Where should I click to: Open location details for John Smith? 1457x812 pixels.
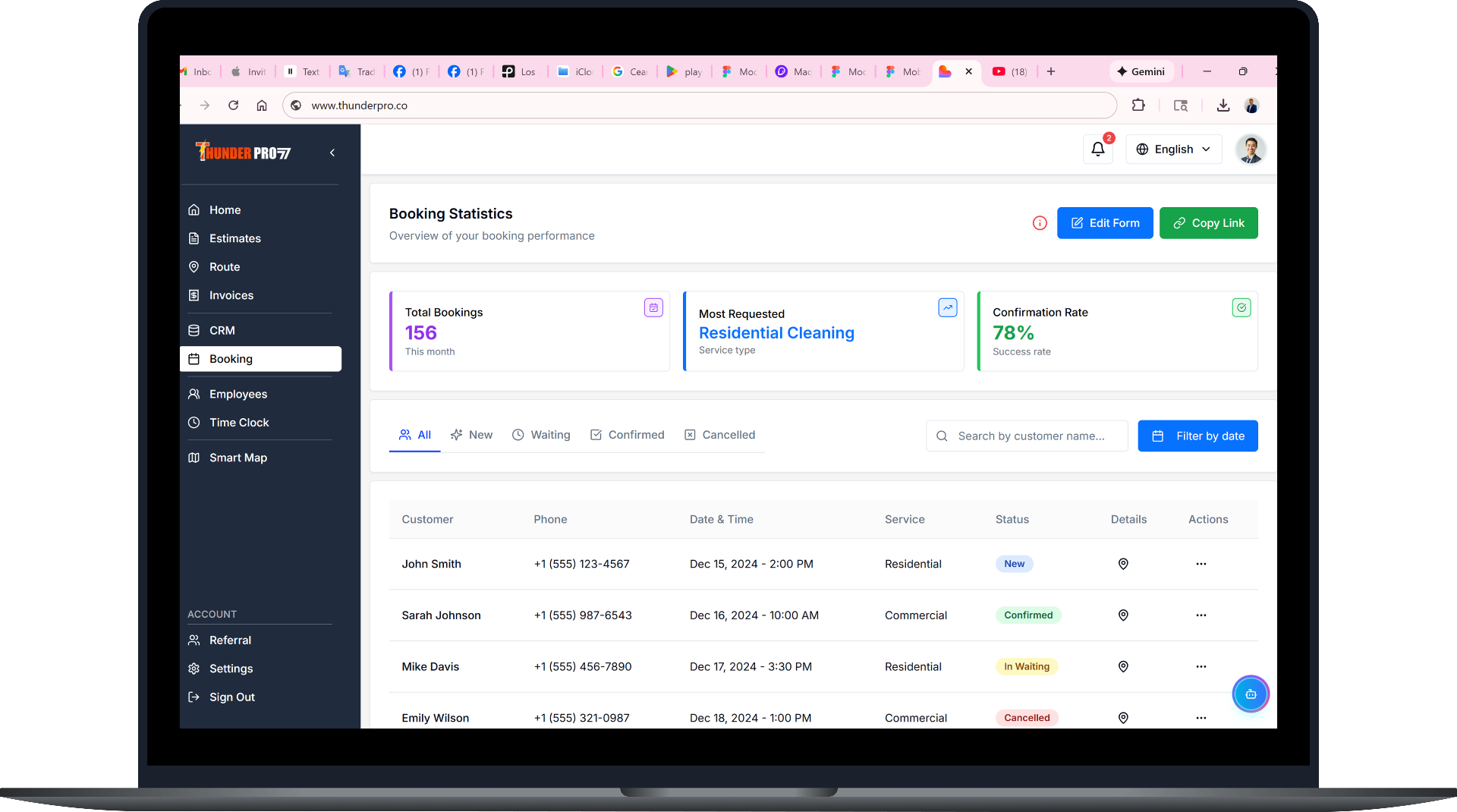[1123, 564]
